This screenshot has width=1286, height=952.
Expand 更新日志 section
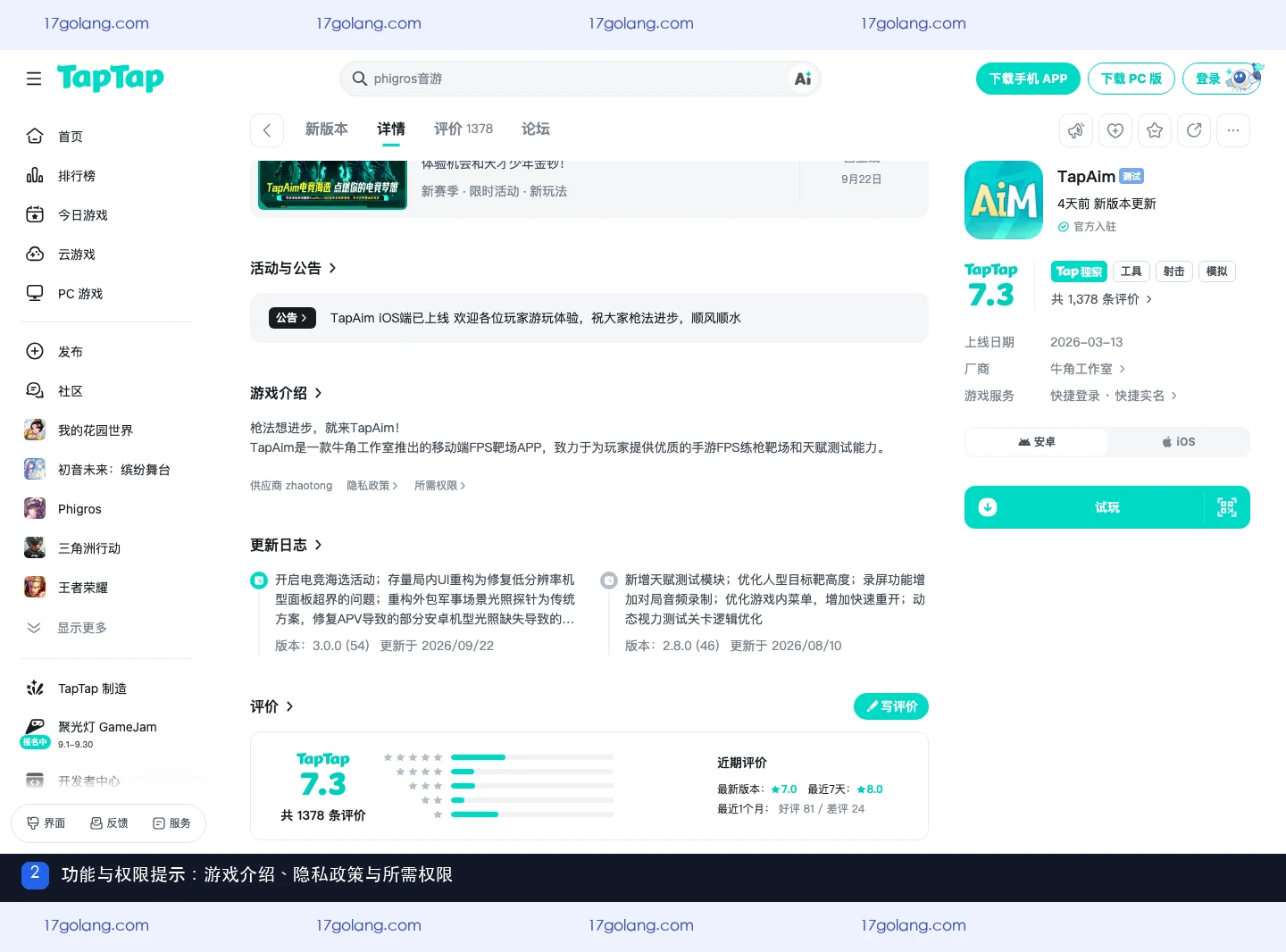point(286,545)
